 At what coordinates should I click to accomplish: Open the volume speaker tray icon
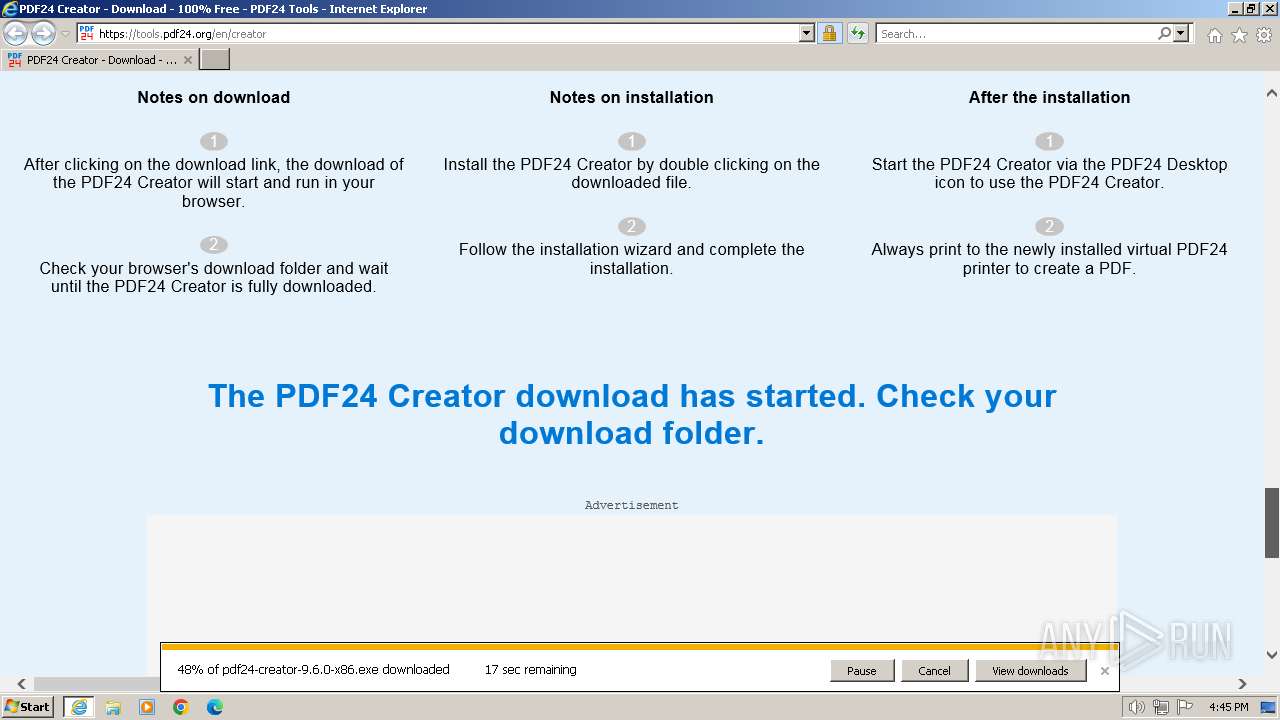point(1137,707)
